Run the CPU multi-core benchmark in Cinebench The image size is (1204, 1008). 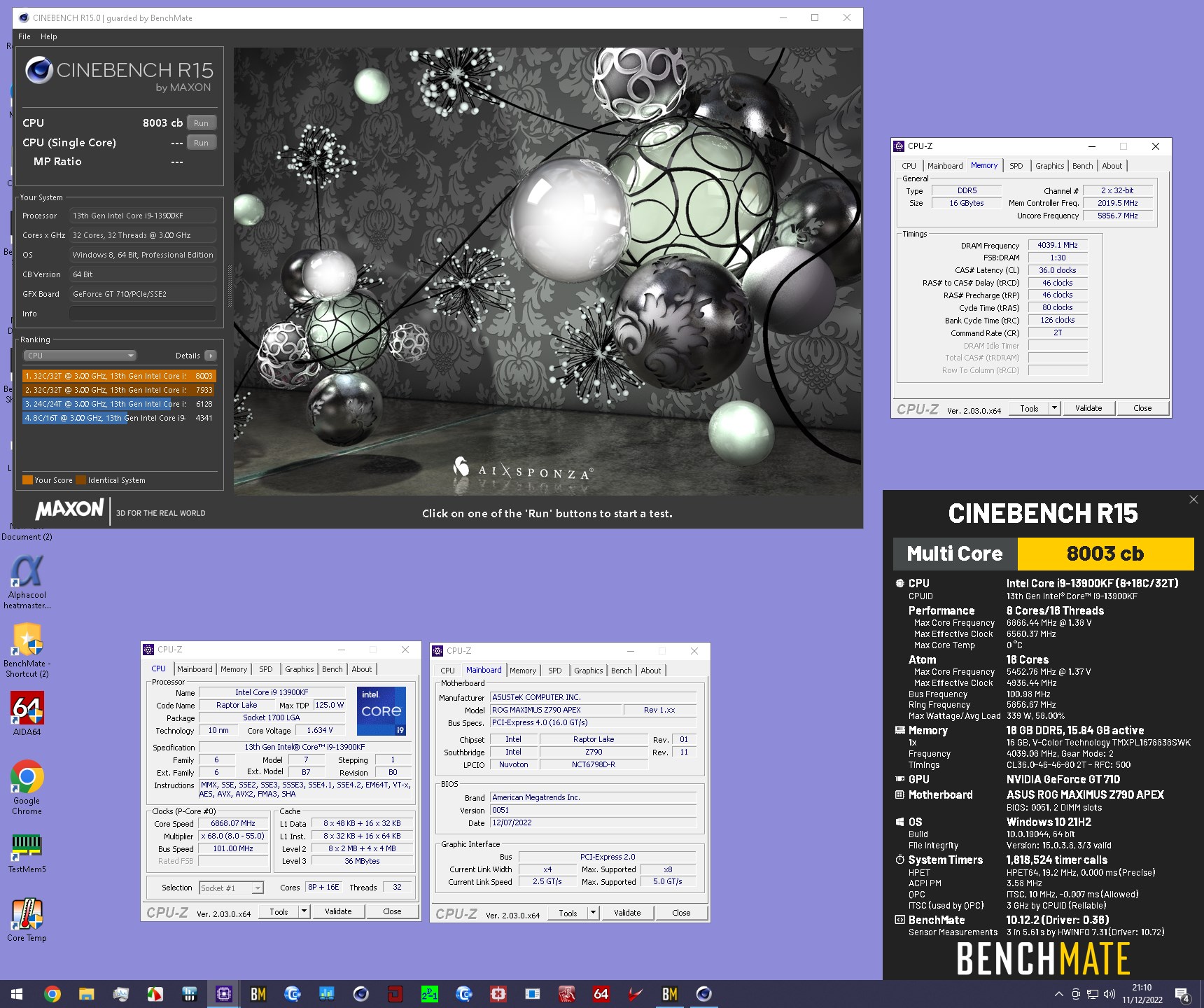tap(201, 123)
